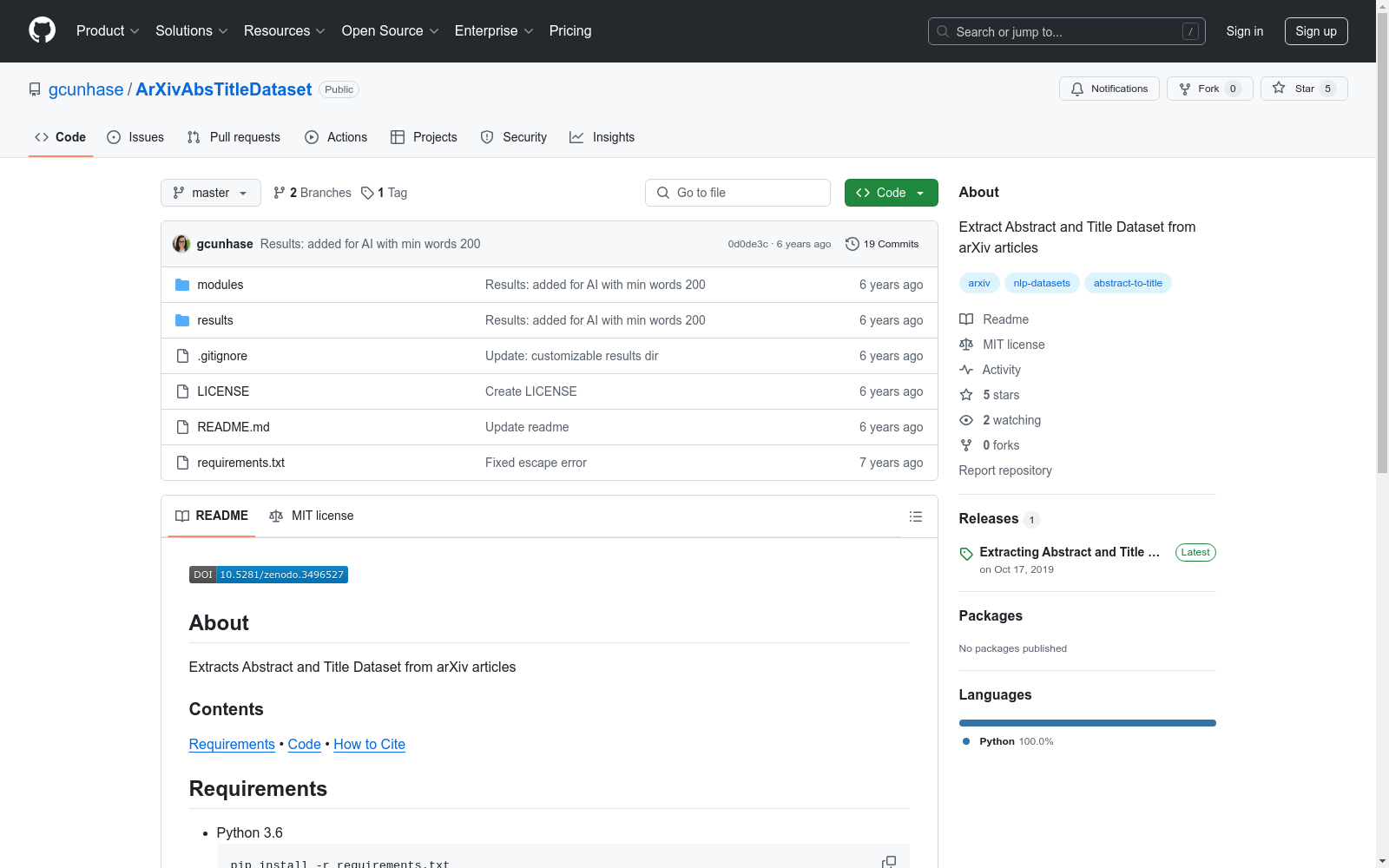This screenshot has width=1389, height=868.
Task: Click the release tag icon
Action: coord(966,554)
